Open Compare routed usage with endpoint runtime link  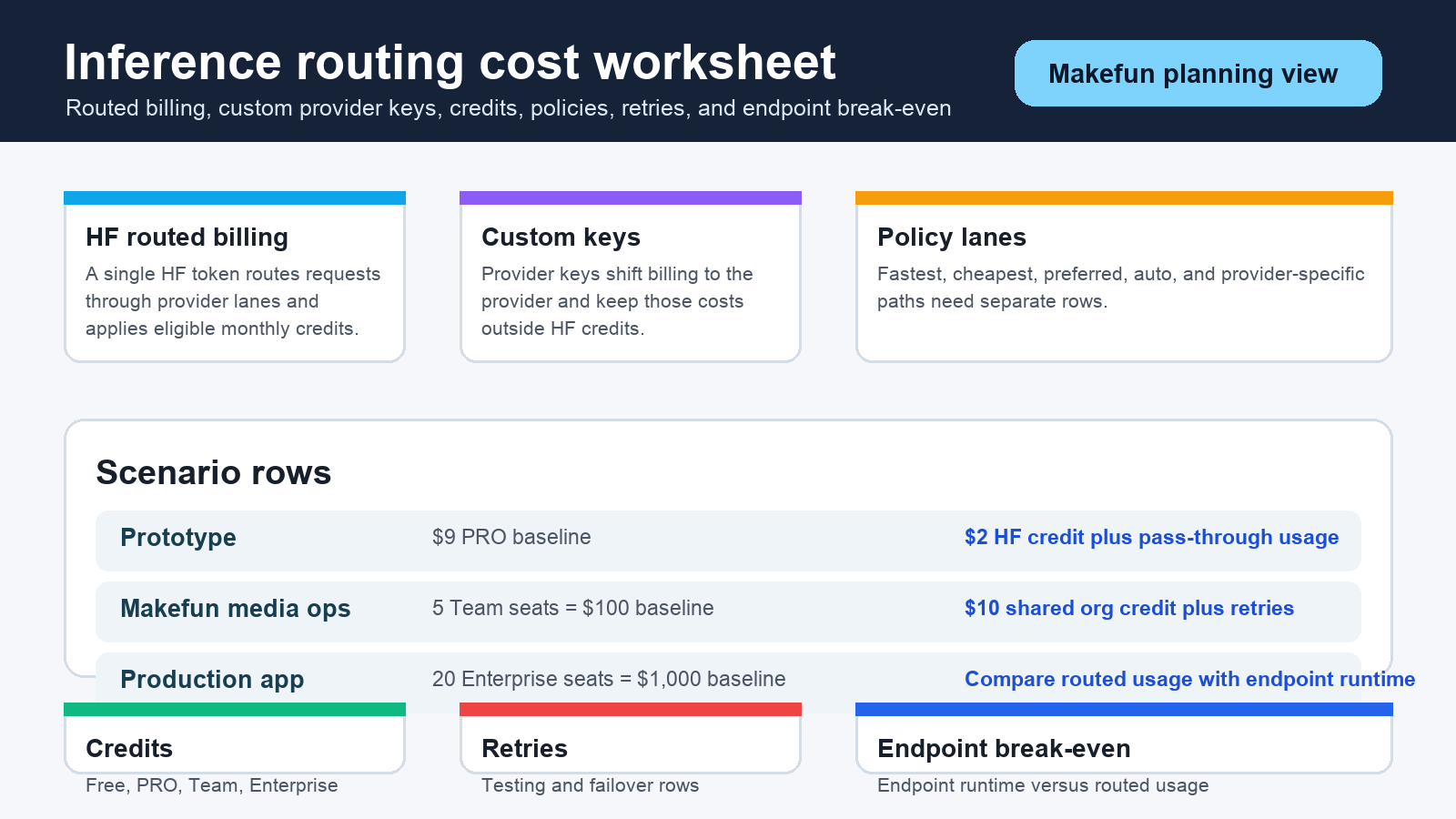(1189, 679)
